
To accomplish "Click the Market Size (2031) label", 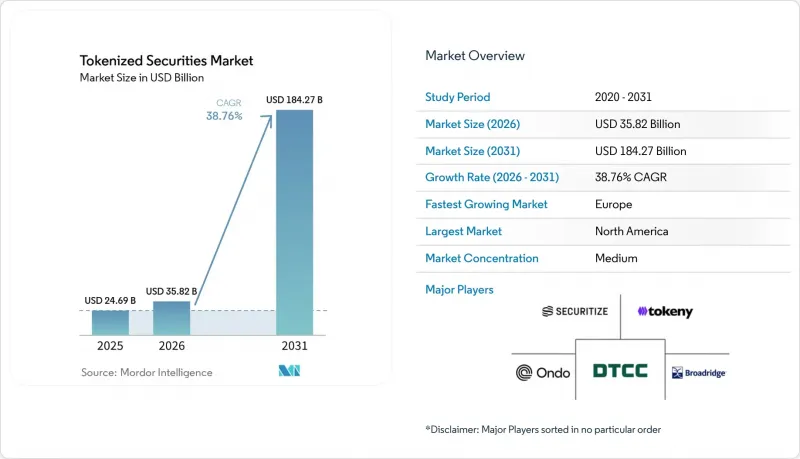I will pyautogui.click(x=472, y=151).
